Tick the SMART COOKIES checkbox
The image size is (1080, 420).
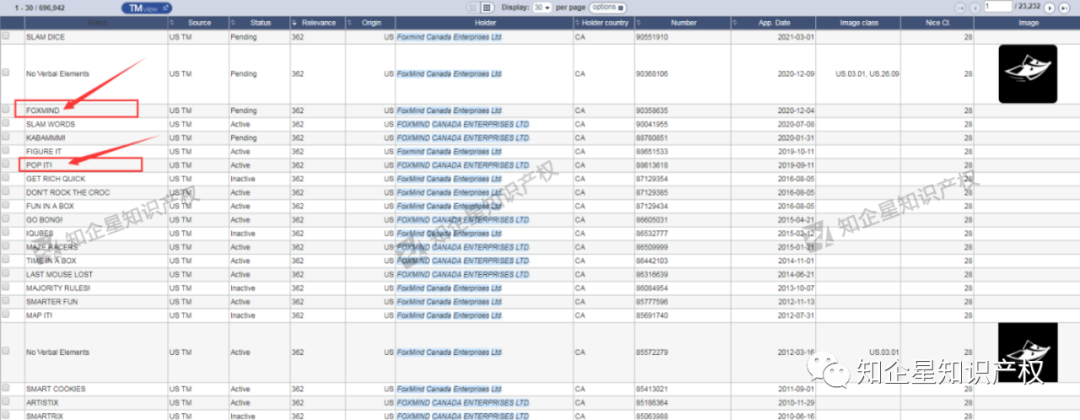click(x=6, y=389)
